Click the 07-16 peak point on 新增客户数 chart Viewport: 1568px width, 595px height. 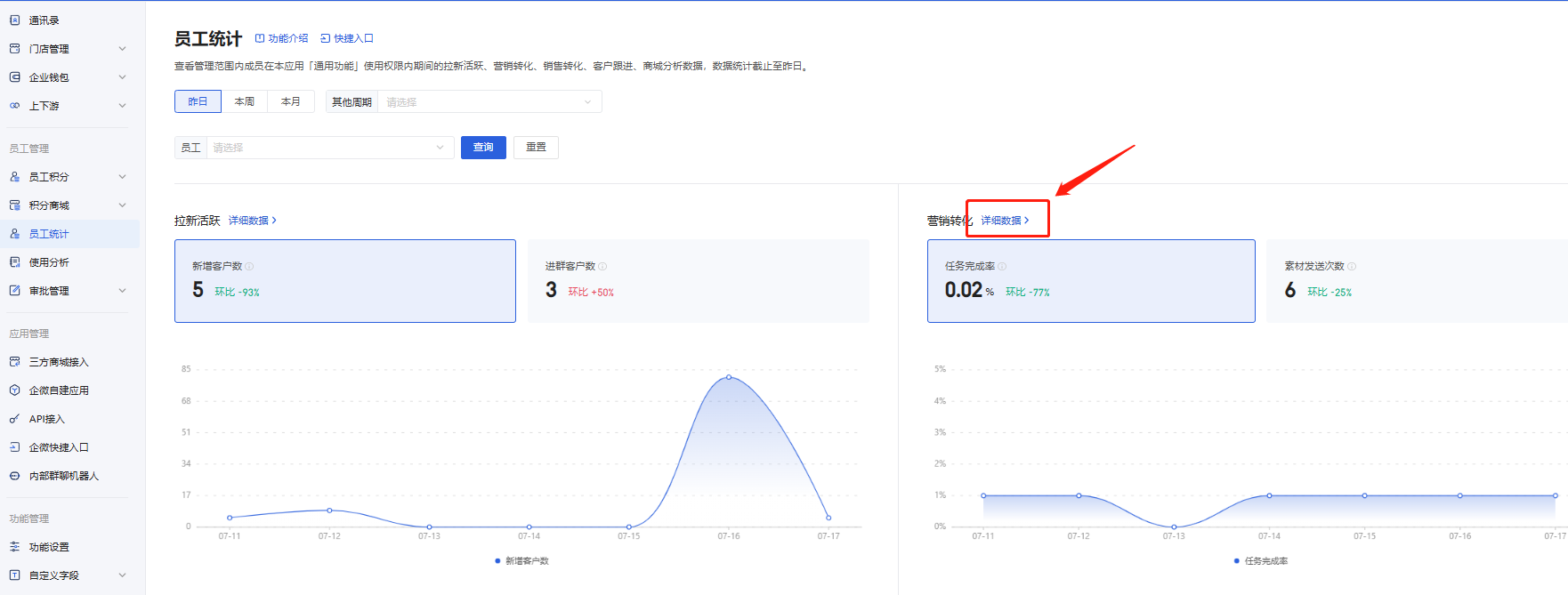point(729,377)
